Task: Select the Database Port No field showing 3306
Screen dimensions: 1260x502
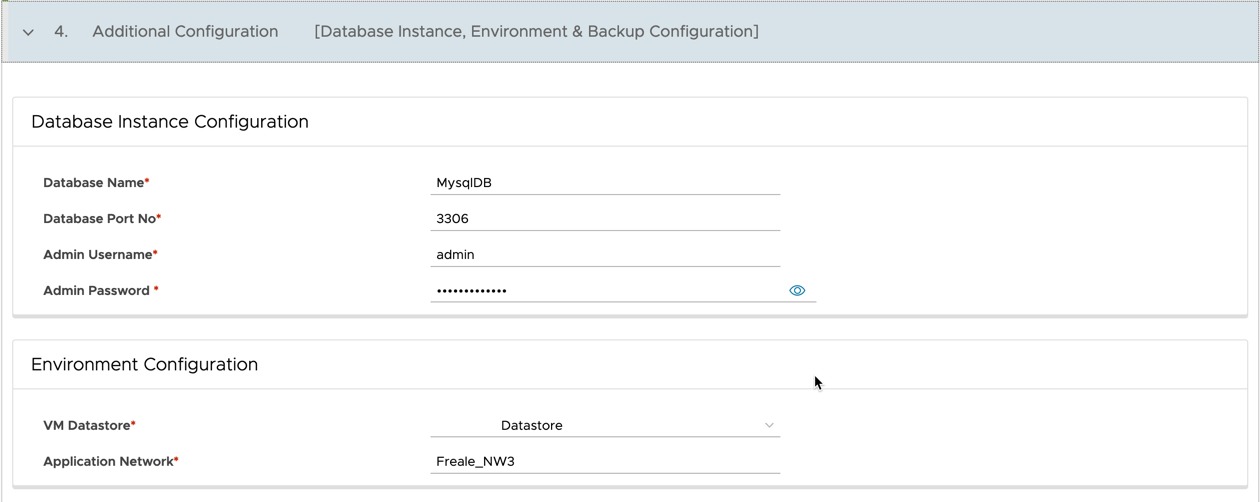Action: pos(605,219)
